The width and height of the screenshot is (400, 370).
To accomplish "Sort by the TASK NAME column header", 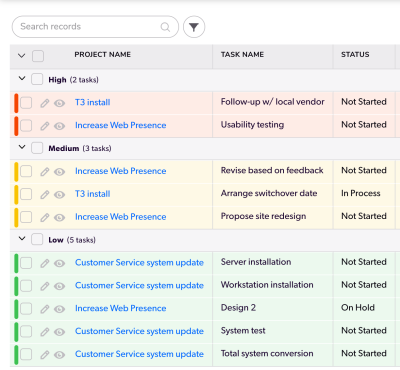I will tap(242, 55).
